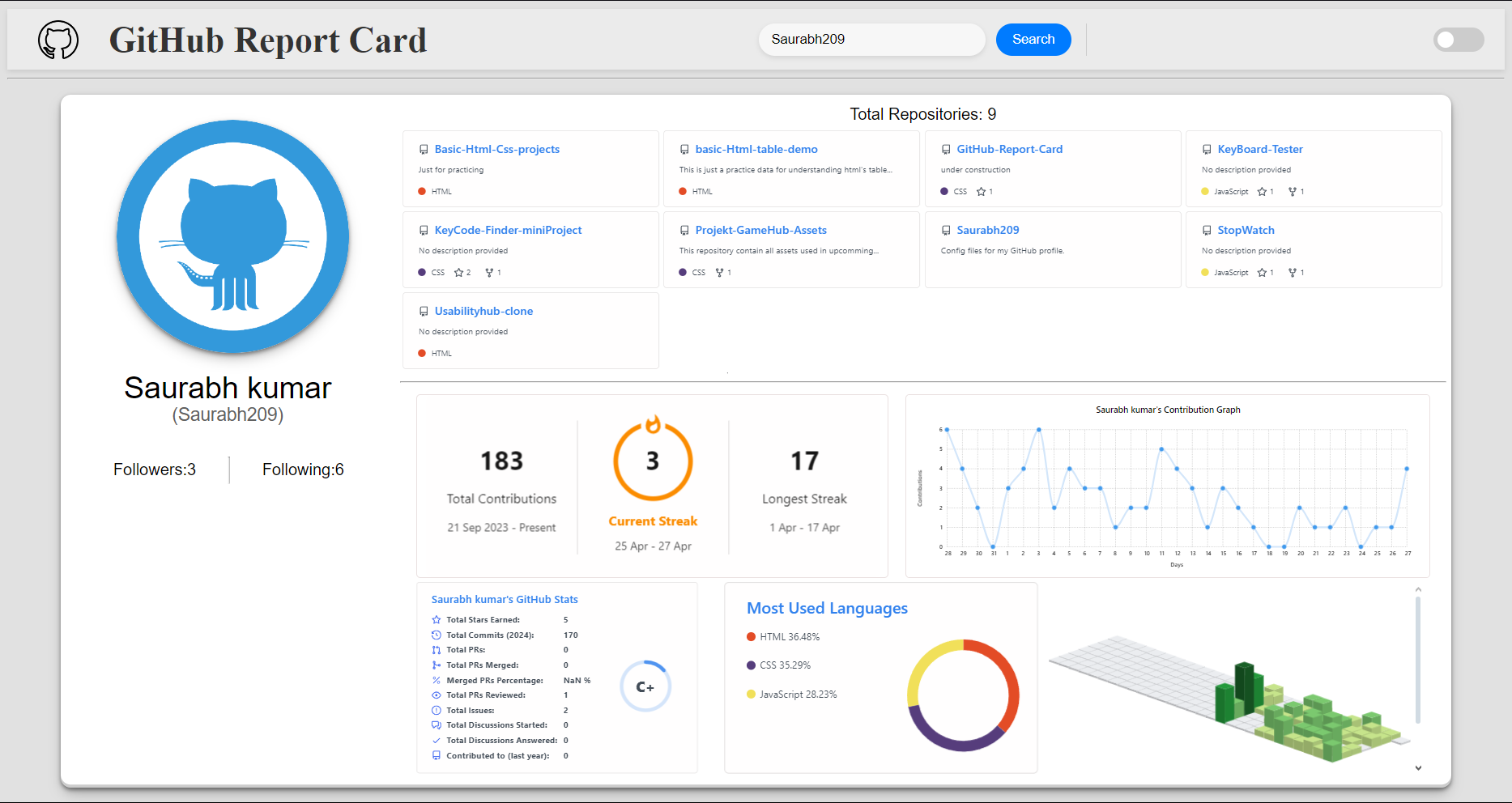This screenshot has width=1512, height=803.
Task: Click the Search button
Action: (x=1033, y=40)
